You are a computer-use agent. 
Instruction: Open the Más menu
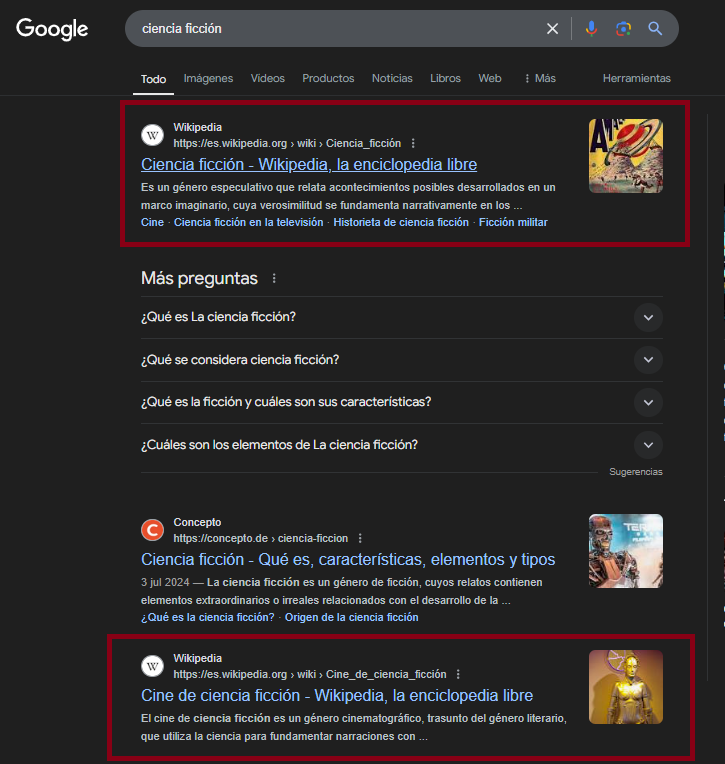click(x=540, y=78)
